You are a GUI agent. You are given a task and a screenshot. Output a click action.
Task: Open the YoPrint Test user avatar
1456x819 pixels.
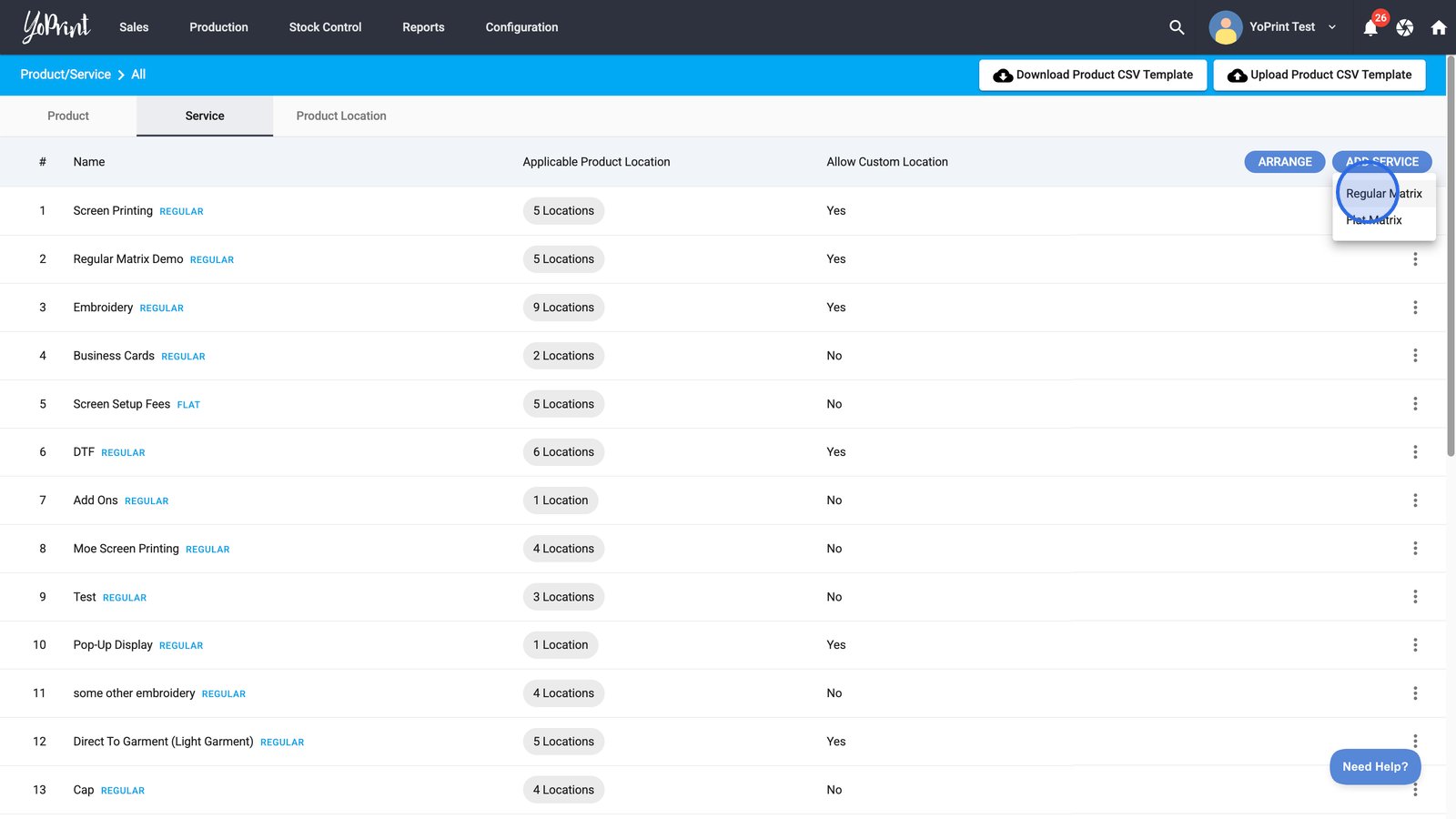[x=1225, y=27]
